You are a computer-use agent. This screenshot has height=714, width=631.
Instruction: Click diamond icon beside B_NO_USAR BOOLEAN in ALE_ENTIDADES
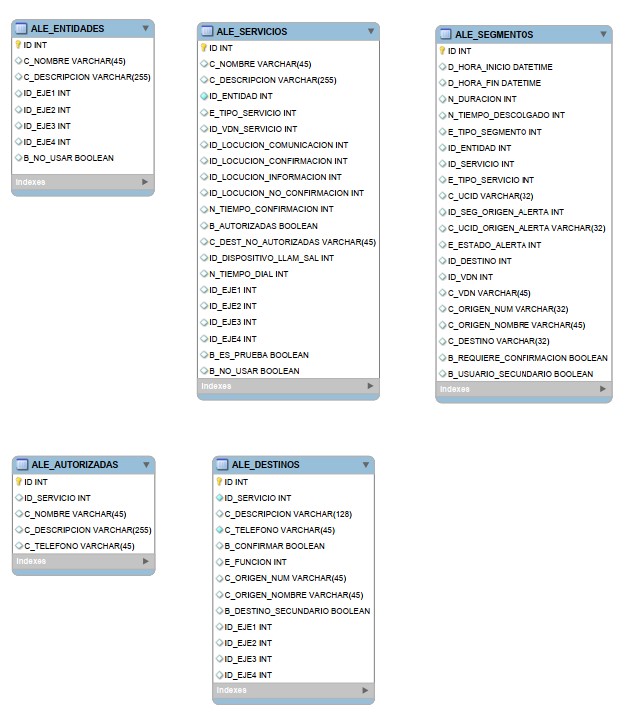(x=18, y=158)
